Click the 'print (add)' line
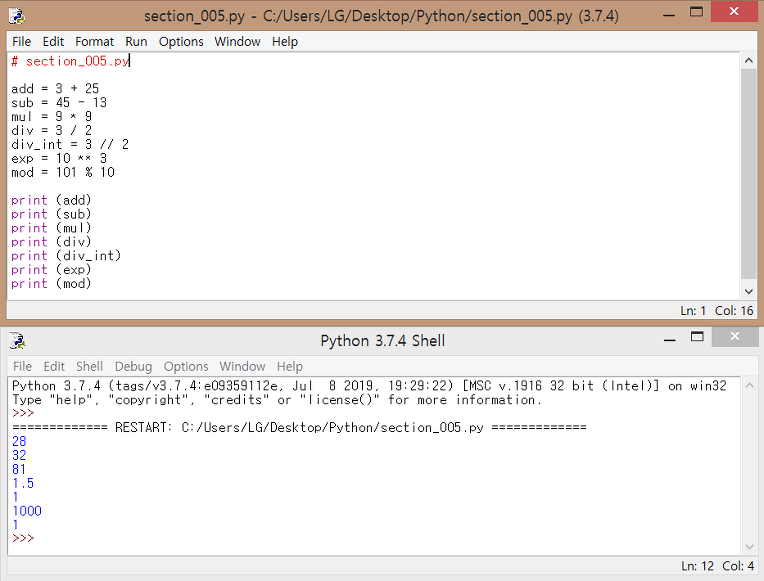This screenshot has width=764, height=581. pyautogui.click(x=51, y=200)
